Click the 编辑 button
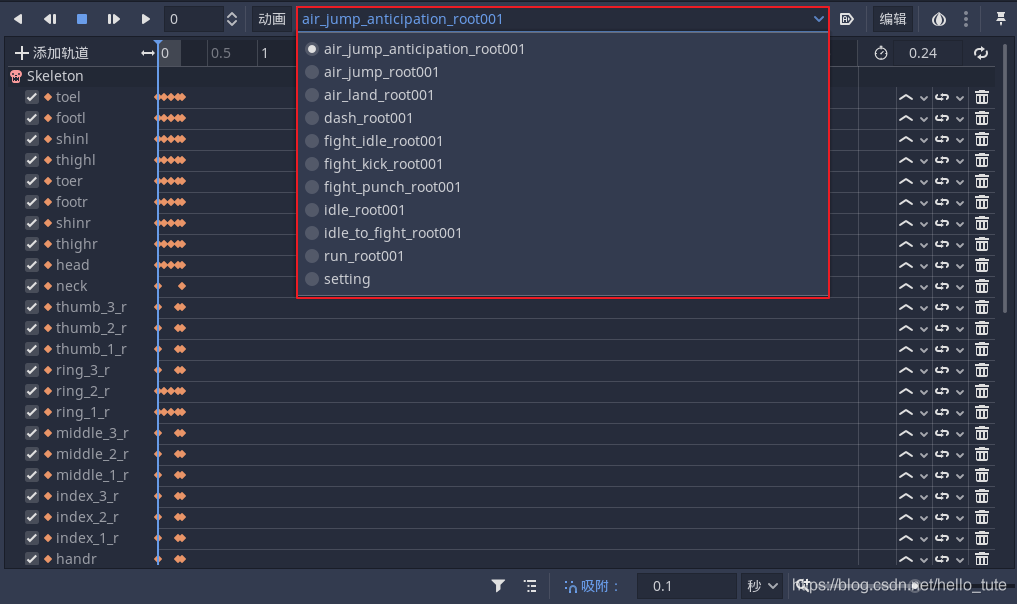Screen dimensions: 1017x604 892,19
